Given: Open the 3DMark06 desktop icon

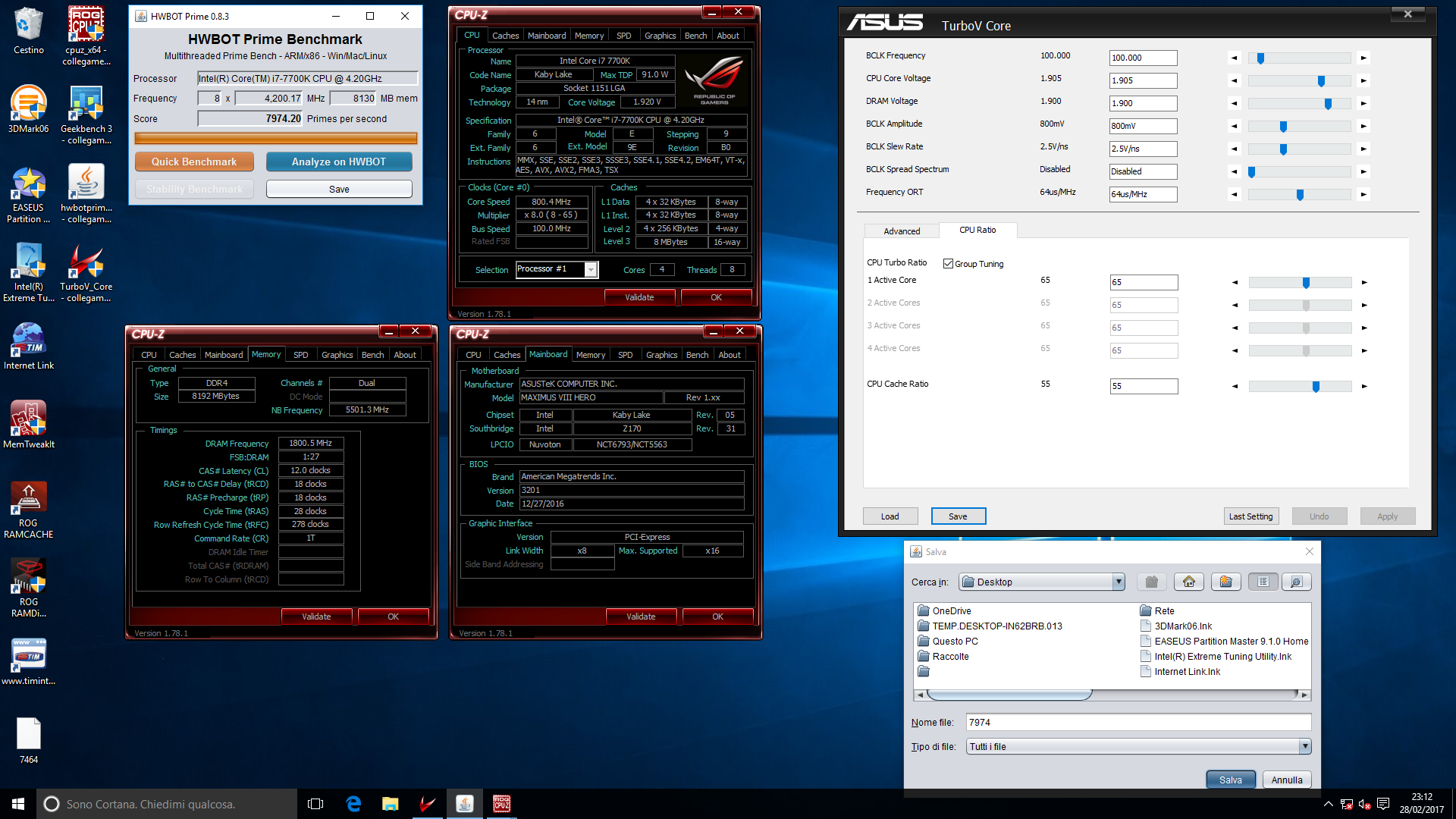Looking at the screenshot, I should point(28,109).
